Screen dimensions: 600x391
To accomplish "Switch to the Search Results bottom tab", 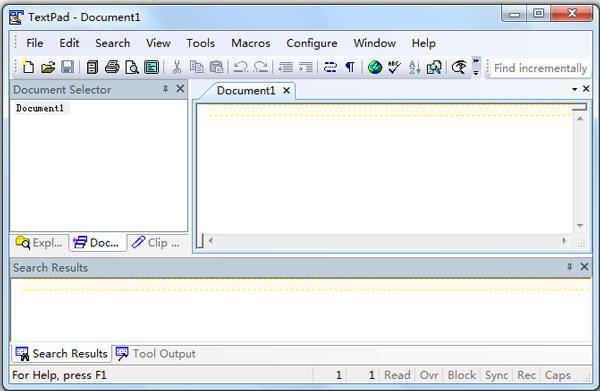I will 62,354.
